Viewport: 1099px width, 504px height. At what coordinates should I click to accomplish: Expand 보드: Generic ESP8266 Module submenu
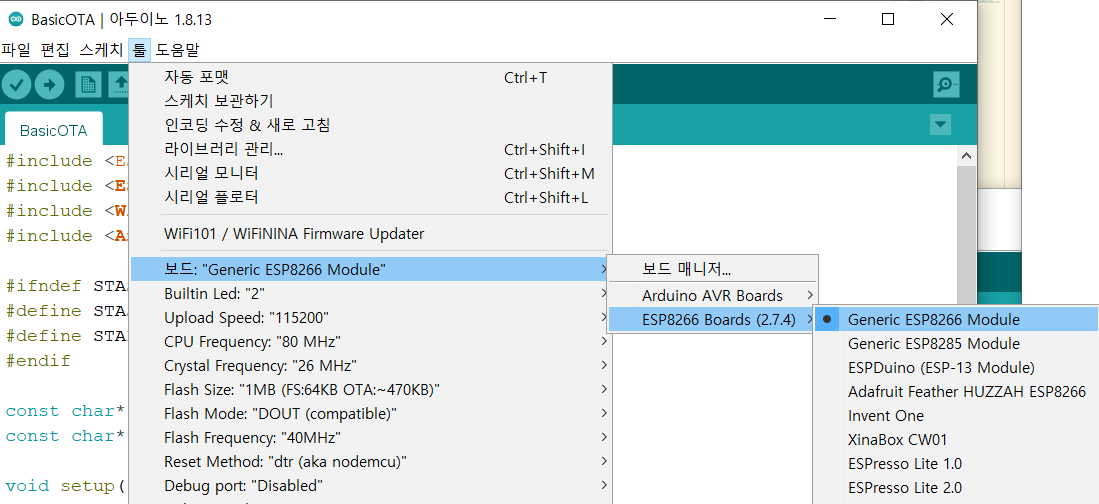click(371, 269)
